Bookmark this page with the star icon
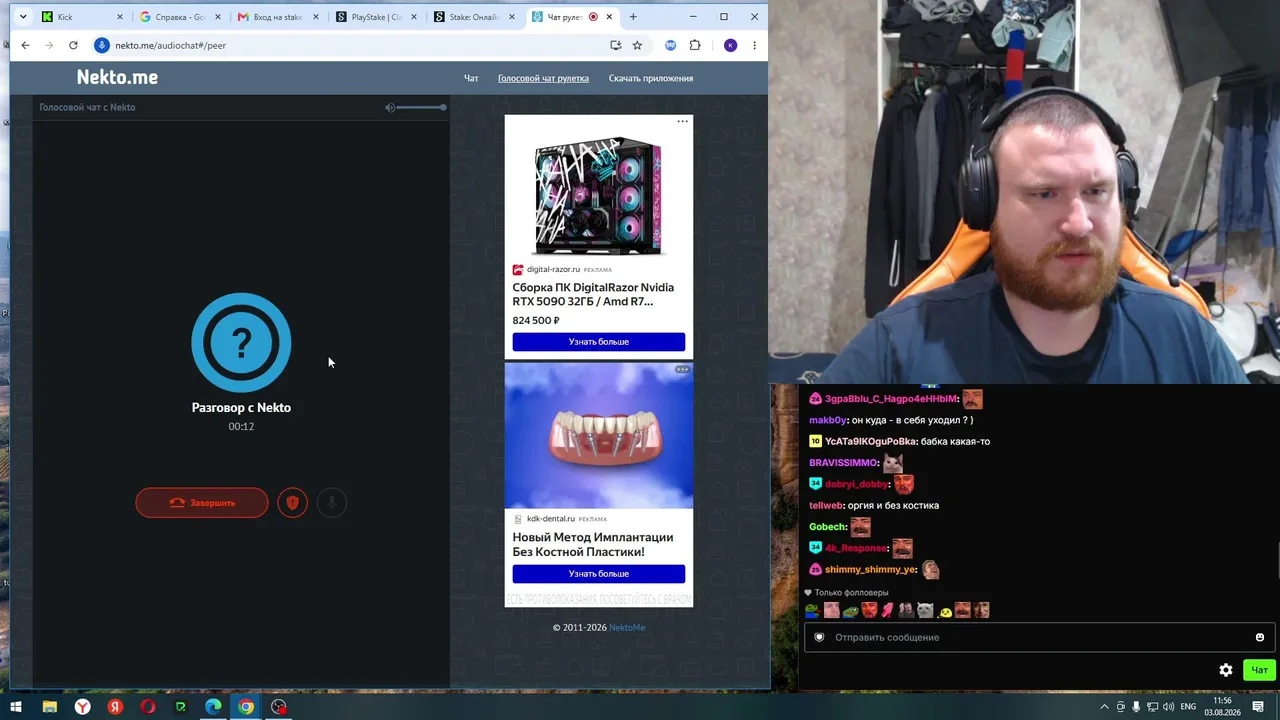 click(x=637, y=45)
